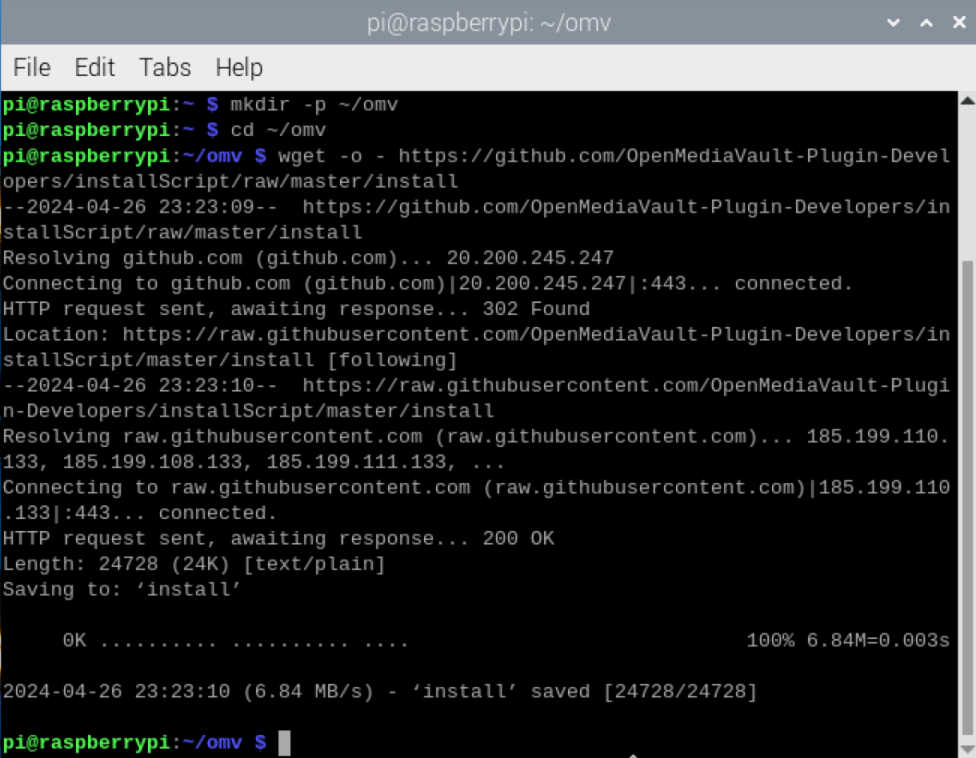Image resolution: width=976 pixels, height=758 pixels.
Task: Click the window title 'pi@raspberrypi: ~/omv'
Action: [x=489, y=23]
